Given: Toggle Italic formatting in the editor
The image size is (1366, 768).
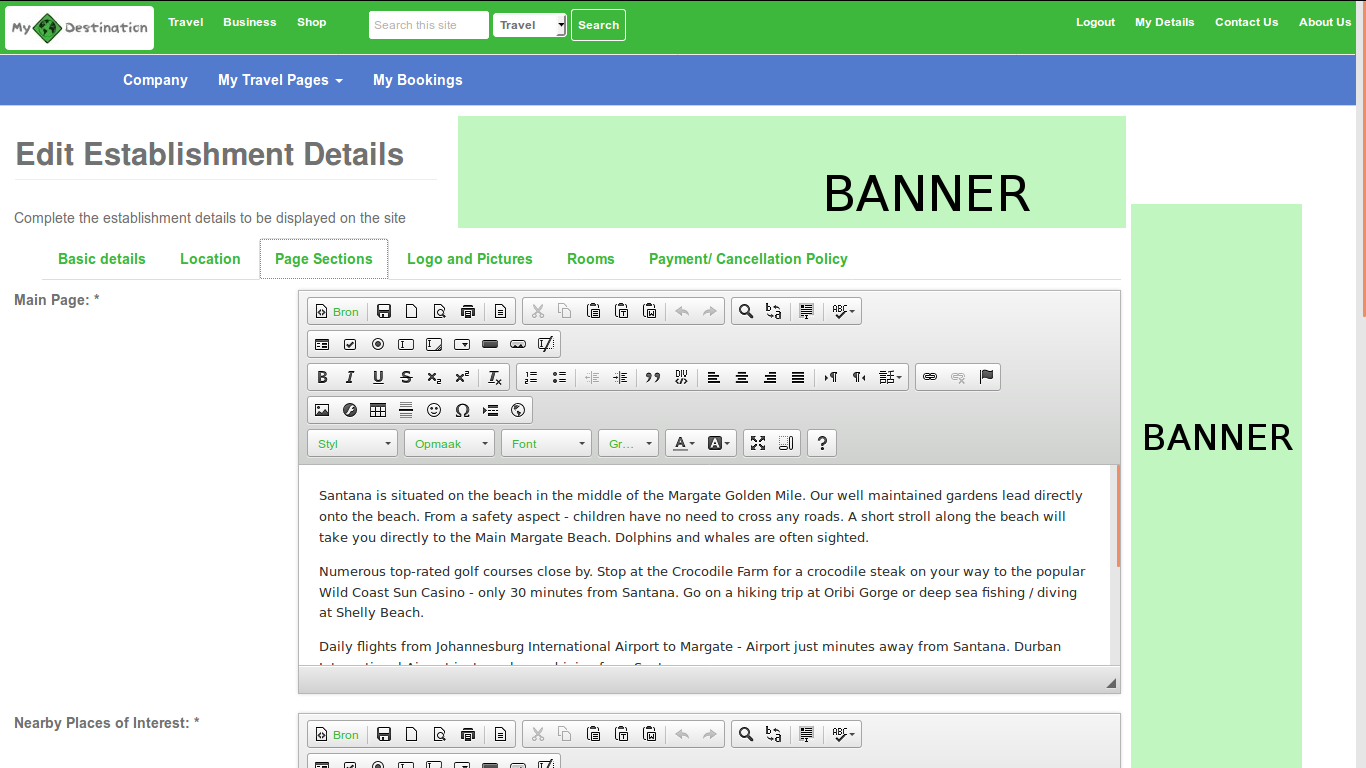Looking at the screenshot, I should [x=350, y=377].
